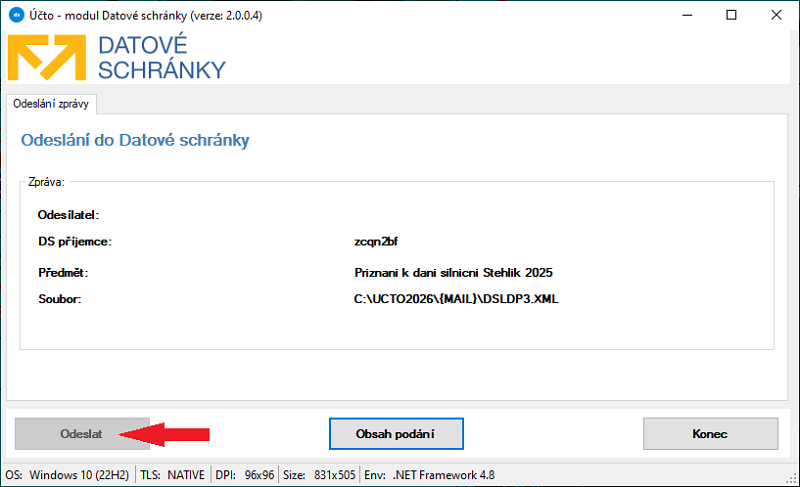Select the recipient ID zcqn2bf
Image resolution: width=800 pixels, height=487 pixels.
377,242
